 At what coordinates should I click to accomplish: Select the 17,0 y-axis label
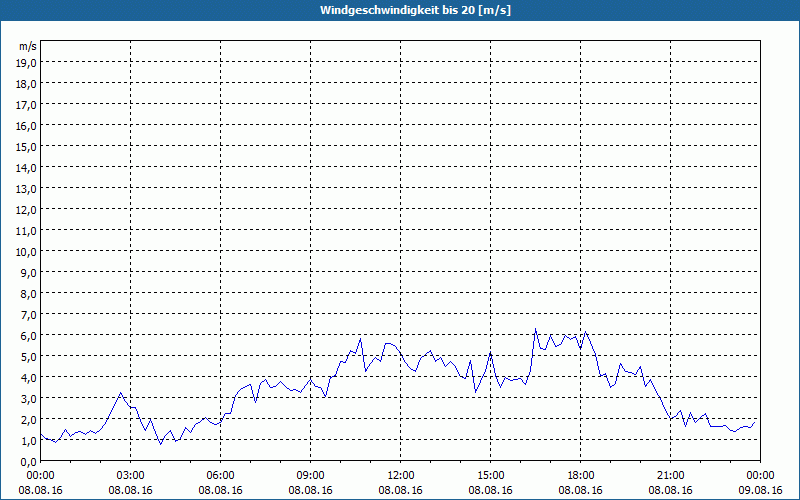(27, 105)
